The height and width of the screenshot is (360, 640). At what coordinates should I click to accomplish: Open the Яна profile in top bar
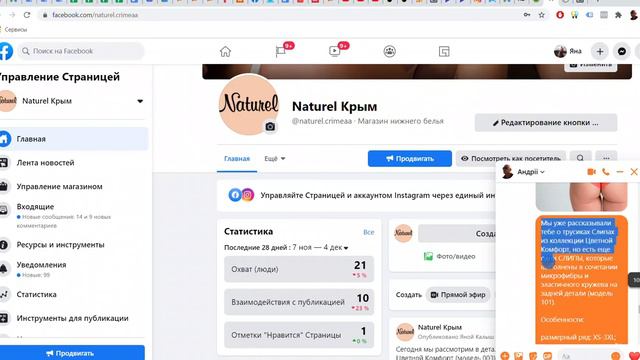coord(568,51)
